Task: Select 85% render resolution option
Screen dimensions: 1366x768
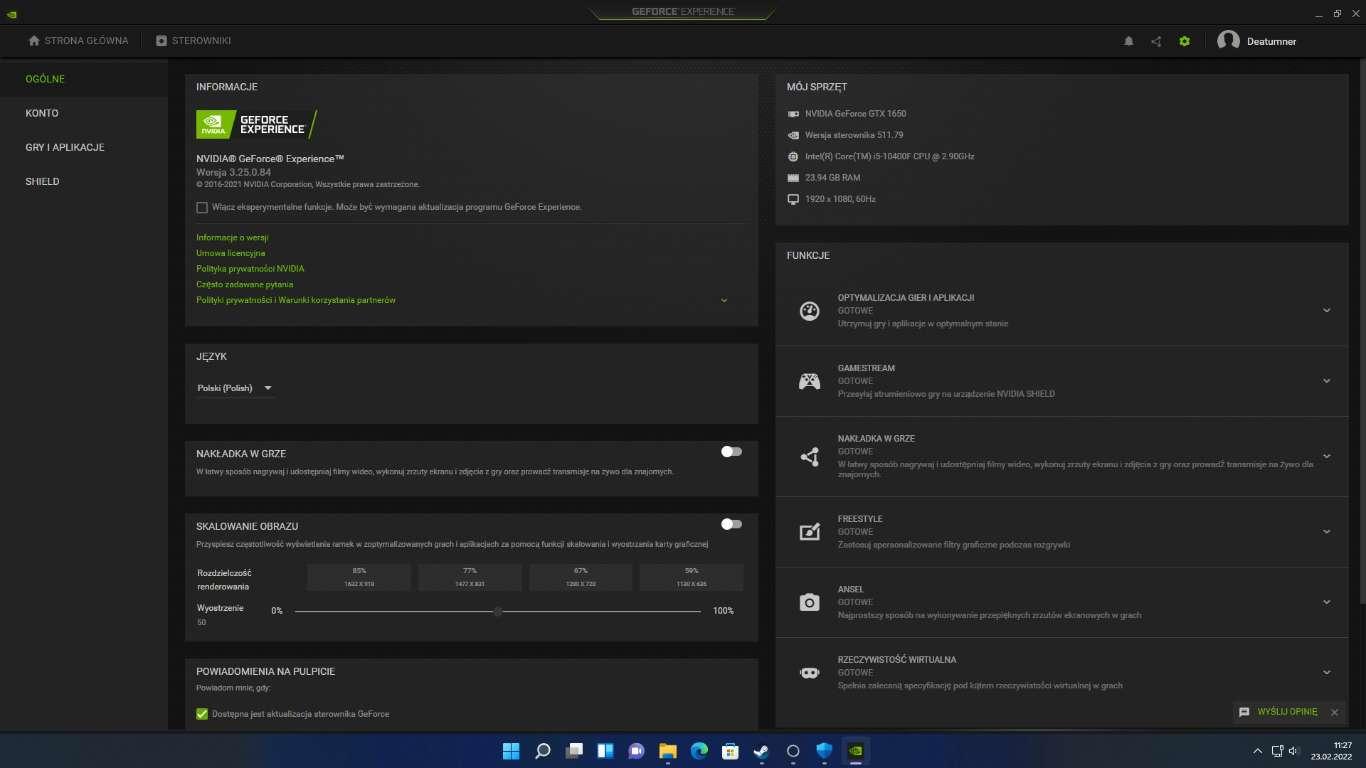Action: click(x=359, y=577)
